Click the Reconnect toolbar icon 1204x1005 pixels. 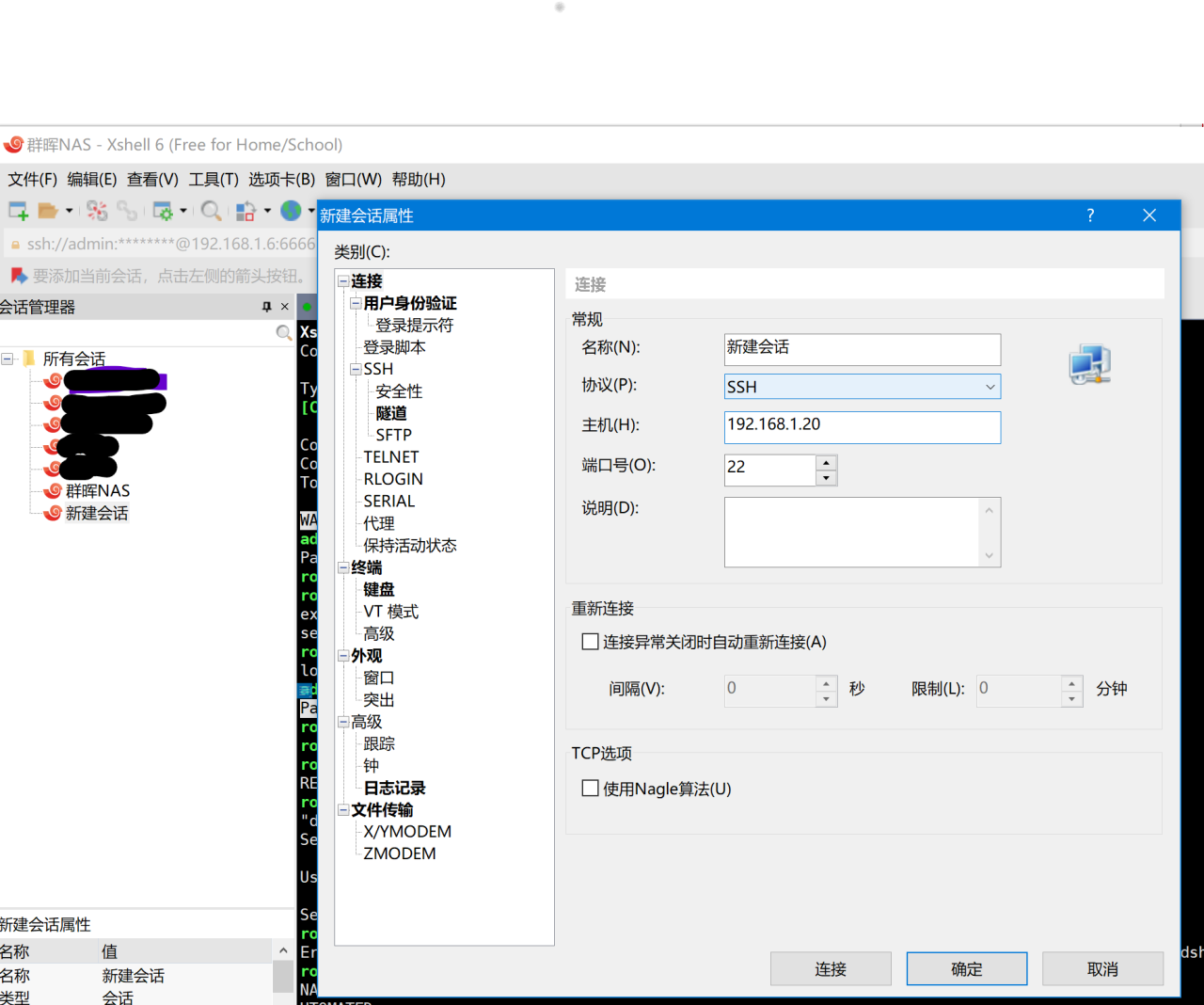(127, 211)
